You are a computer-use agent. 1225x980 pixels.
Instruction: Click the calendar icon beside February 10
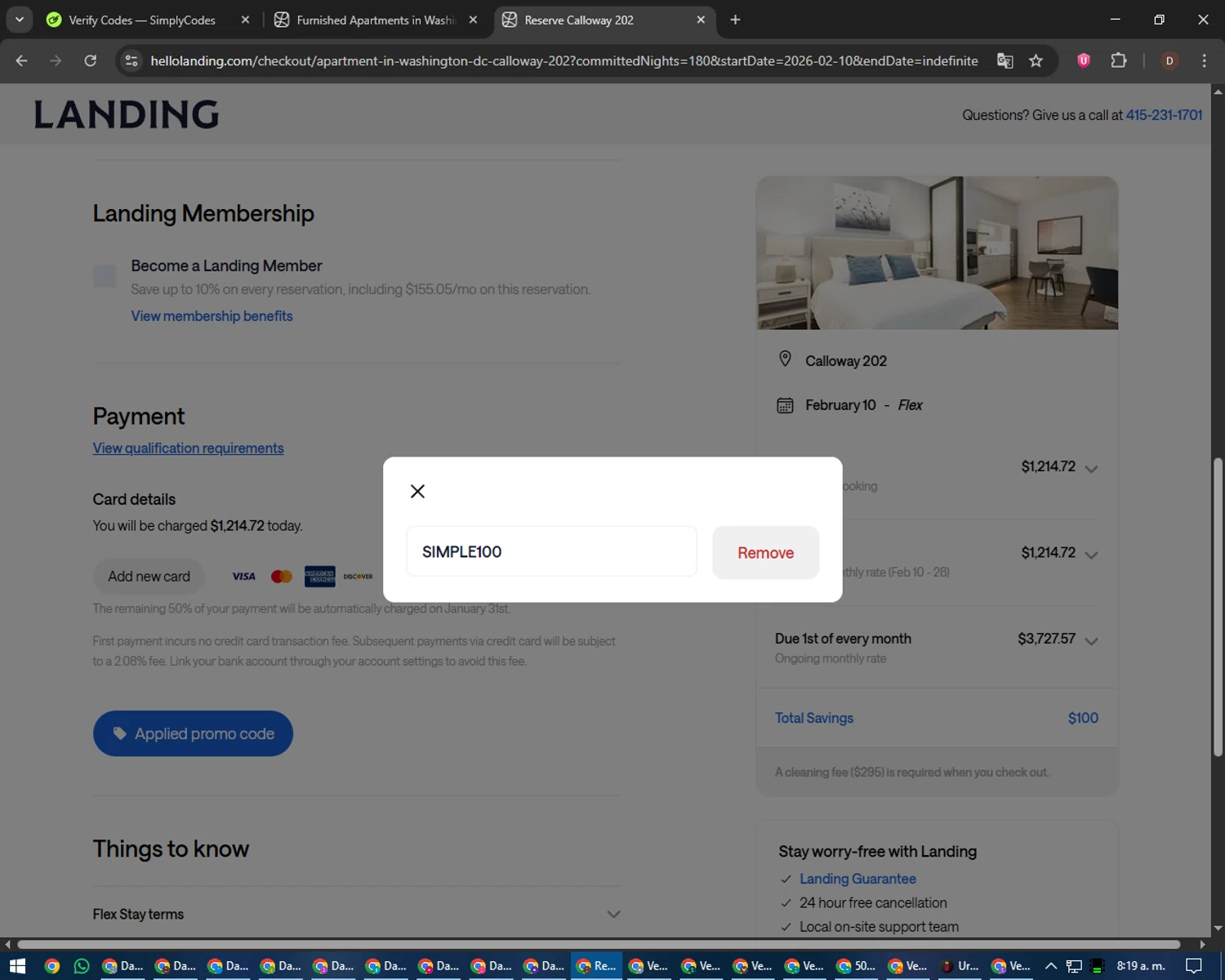(x=785, y=405)
